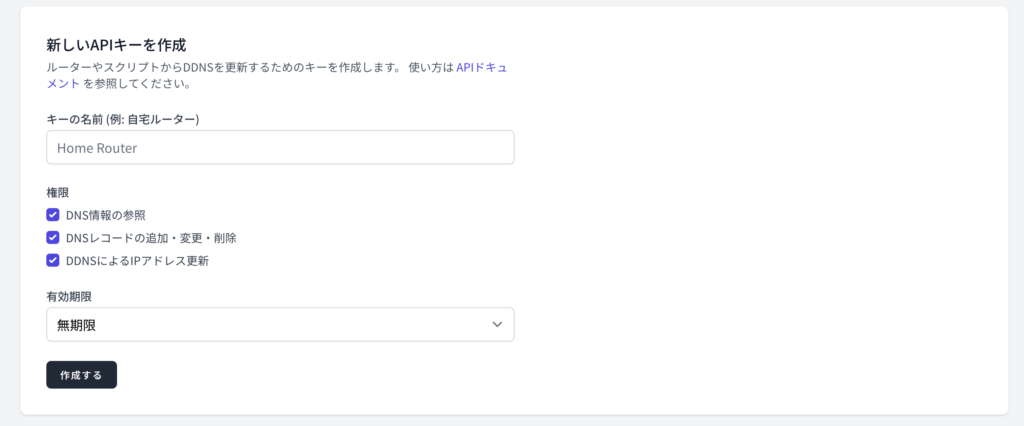The image size is (1024, 426).
Task: Focus the キーの名前 input field
Action: tap(280, 148)
